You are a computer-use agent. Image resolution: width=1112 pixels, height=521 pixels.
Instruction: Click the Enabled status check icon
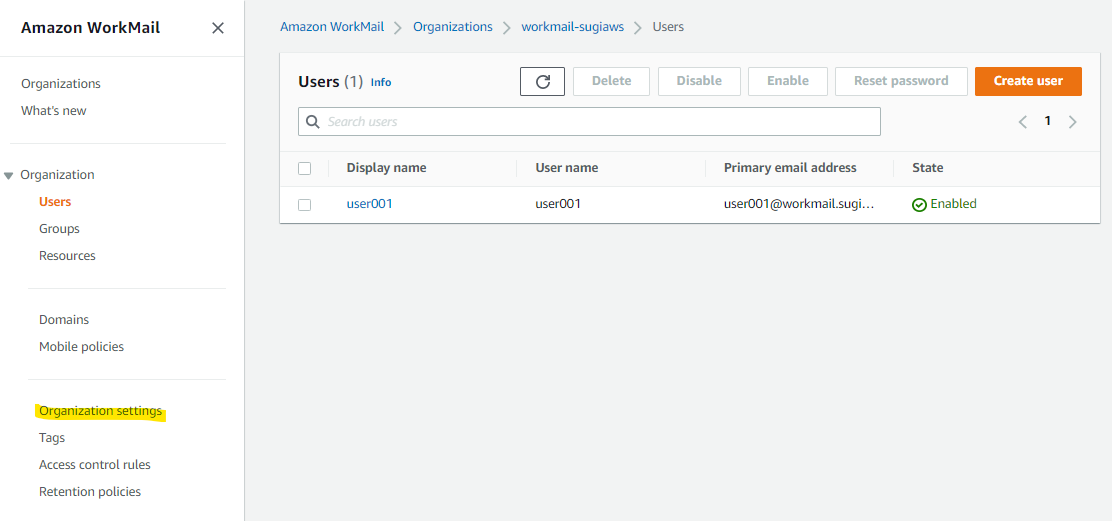pos(919,205)
